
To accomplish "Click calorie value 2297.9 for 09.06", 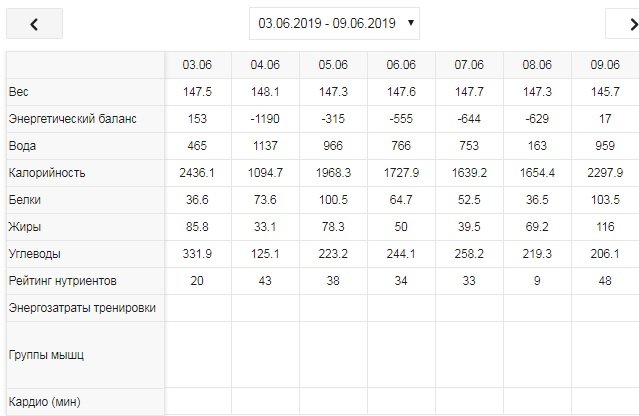I will (x=604, y=173).
